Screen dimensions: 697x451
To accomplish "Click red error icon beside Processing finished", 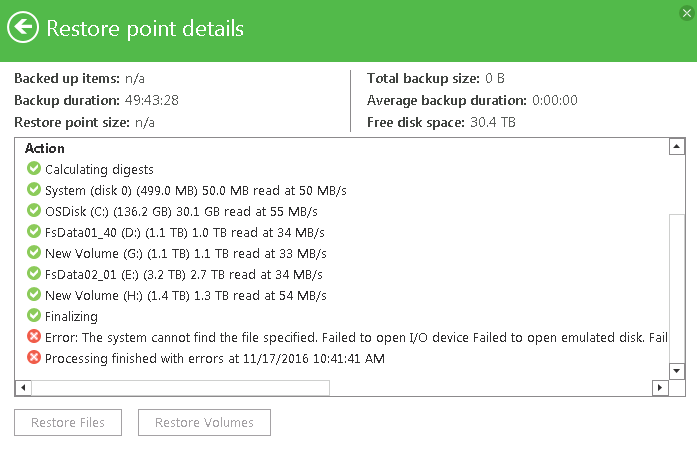I will [34, 357].
